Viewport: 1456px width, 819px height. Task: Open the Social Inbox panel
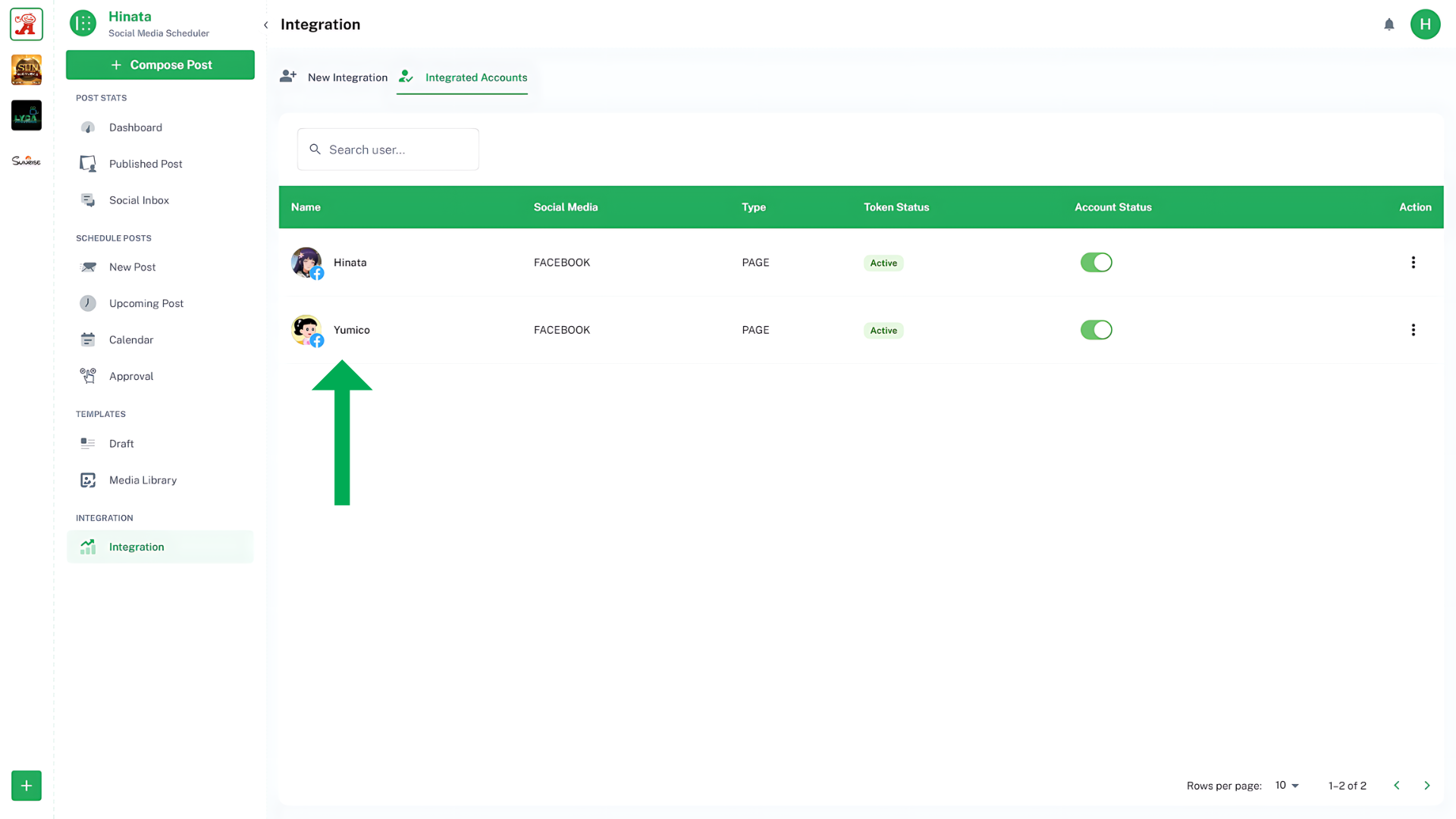tap(139, 200)
